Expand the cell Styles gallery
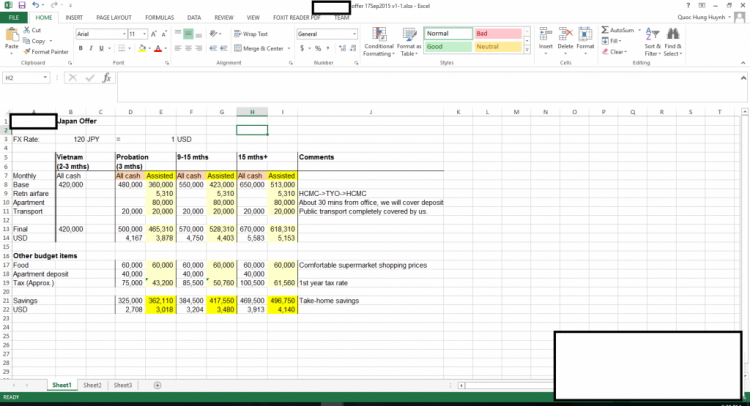Image resolution: width=750 pixels, height=406 pixels. (527, 50)
